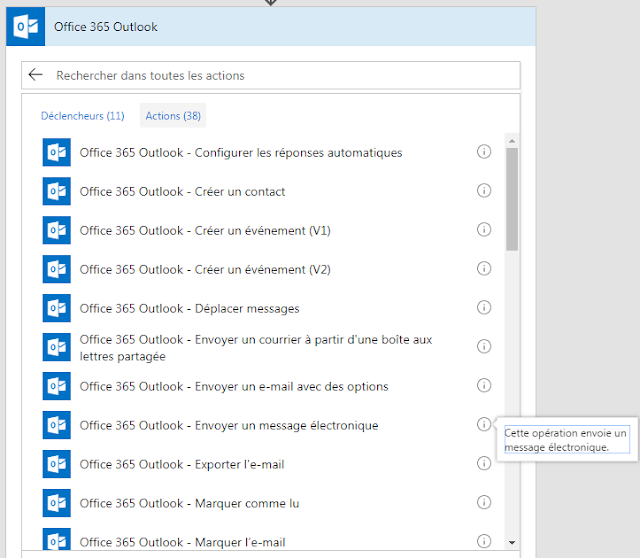Click info icon for Marquer l'e-mail
The image size is (640, 558).
(484, 541)
